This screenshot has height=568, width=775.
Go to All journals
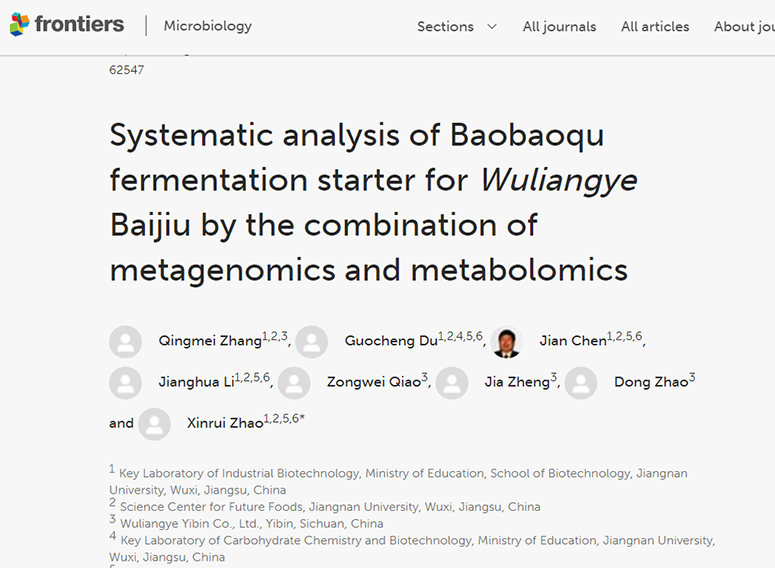(x=559, y=27)
